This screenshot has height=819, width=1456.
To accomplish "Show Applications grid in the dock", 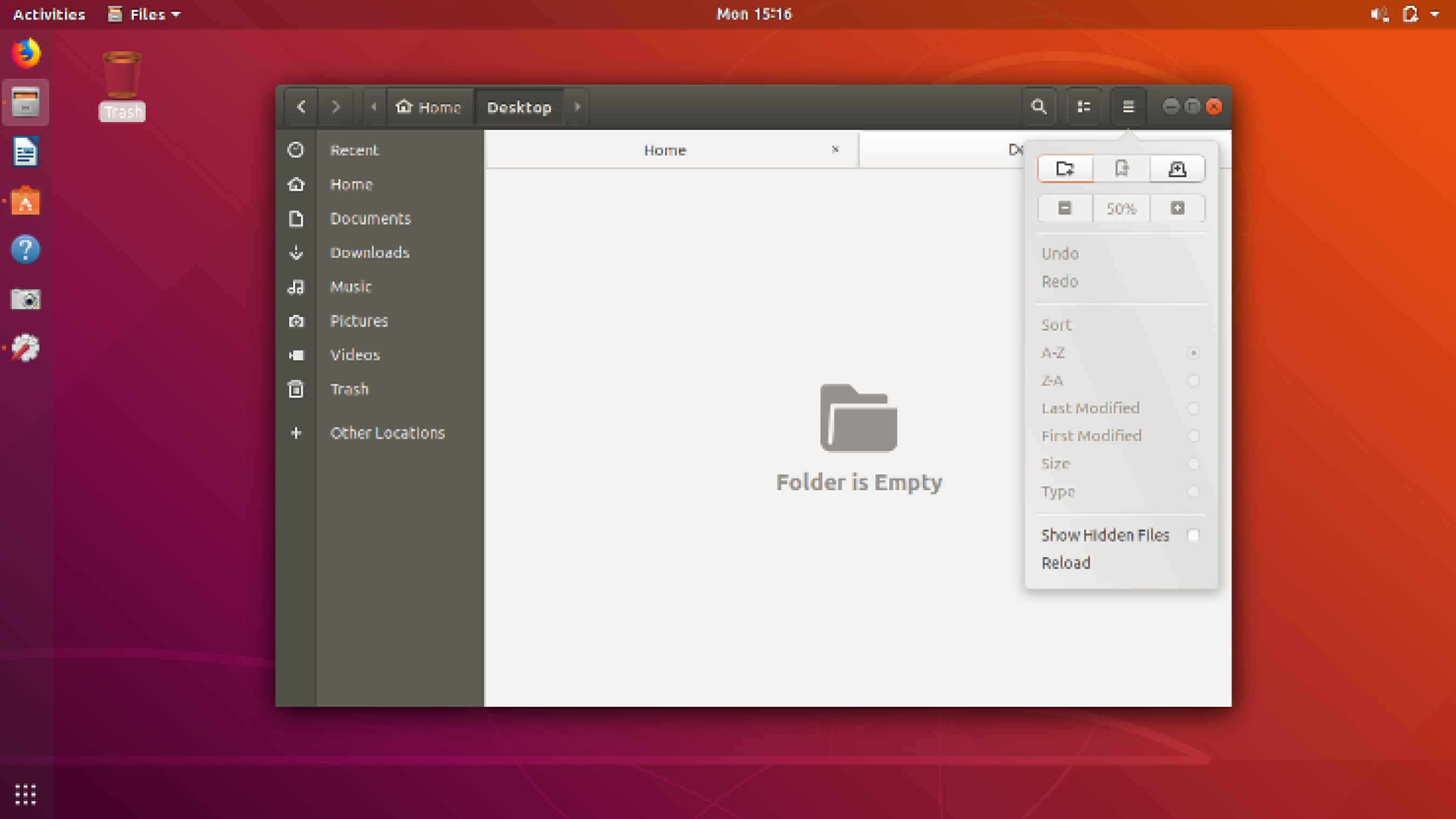I will tap(26, 794).
